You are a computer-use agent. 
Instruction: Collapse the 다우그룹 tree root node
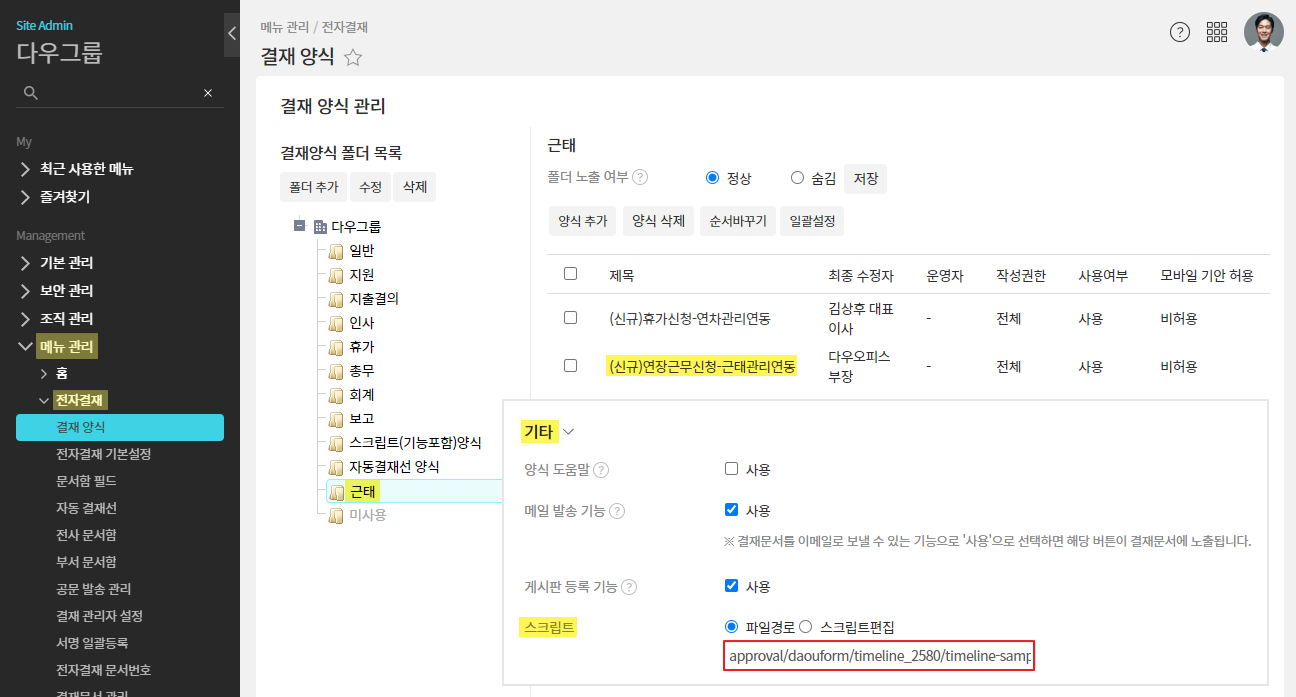(299, 226)
